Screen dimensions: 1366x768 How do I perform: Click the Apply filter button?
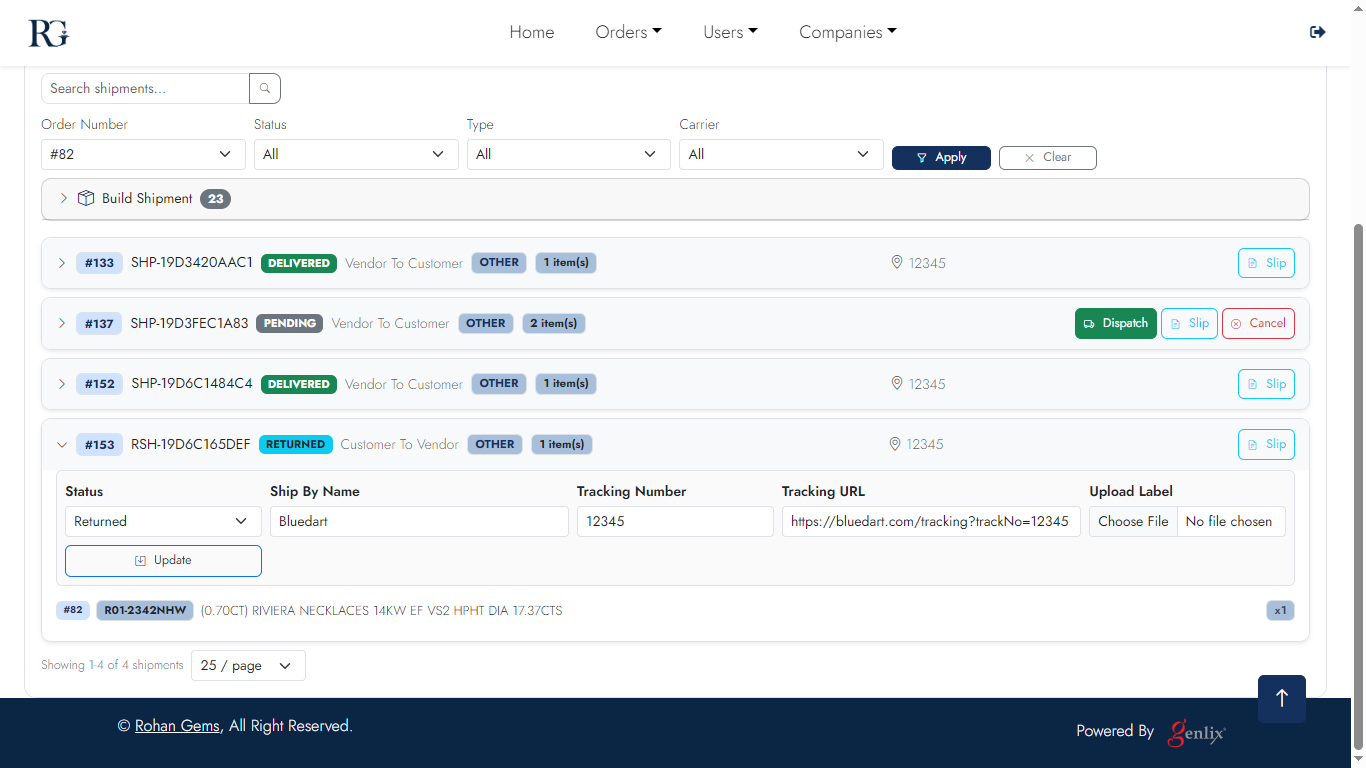tap(940, 157)
